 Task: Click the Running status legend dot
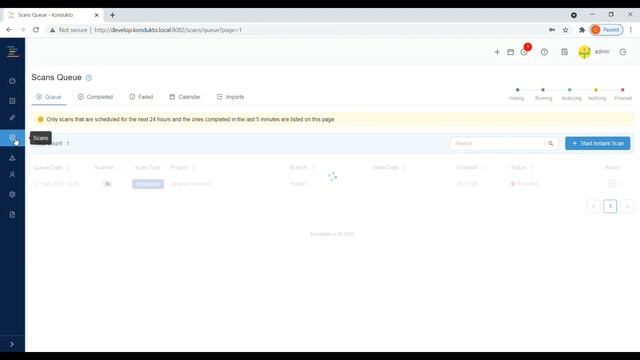[543, 90]
